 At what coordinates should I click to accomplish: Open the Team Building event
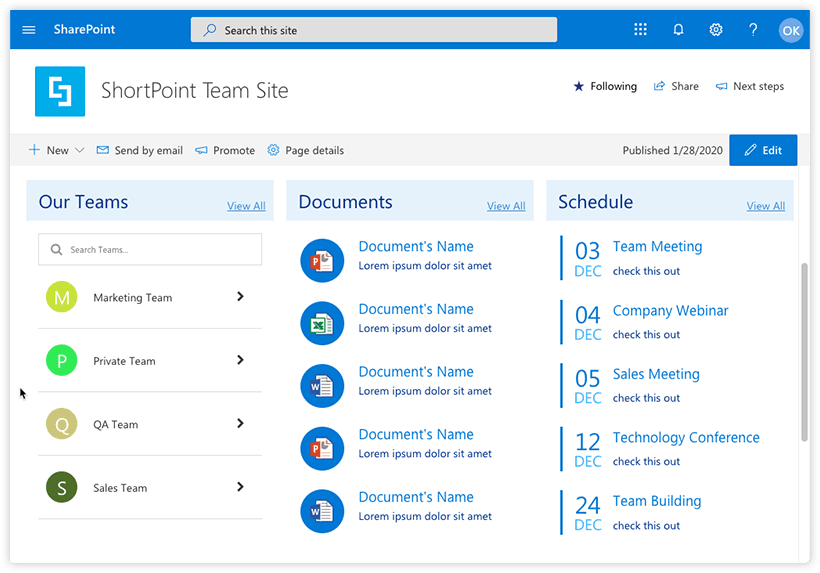click(x=657, y=501)
